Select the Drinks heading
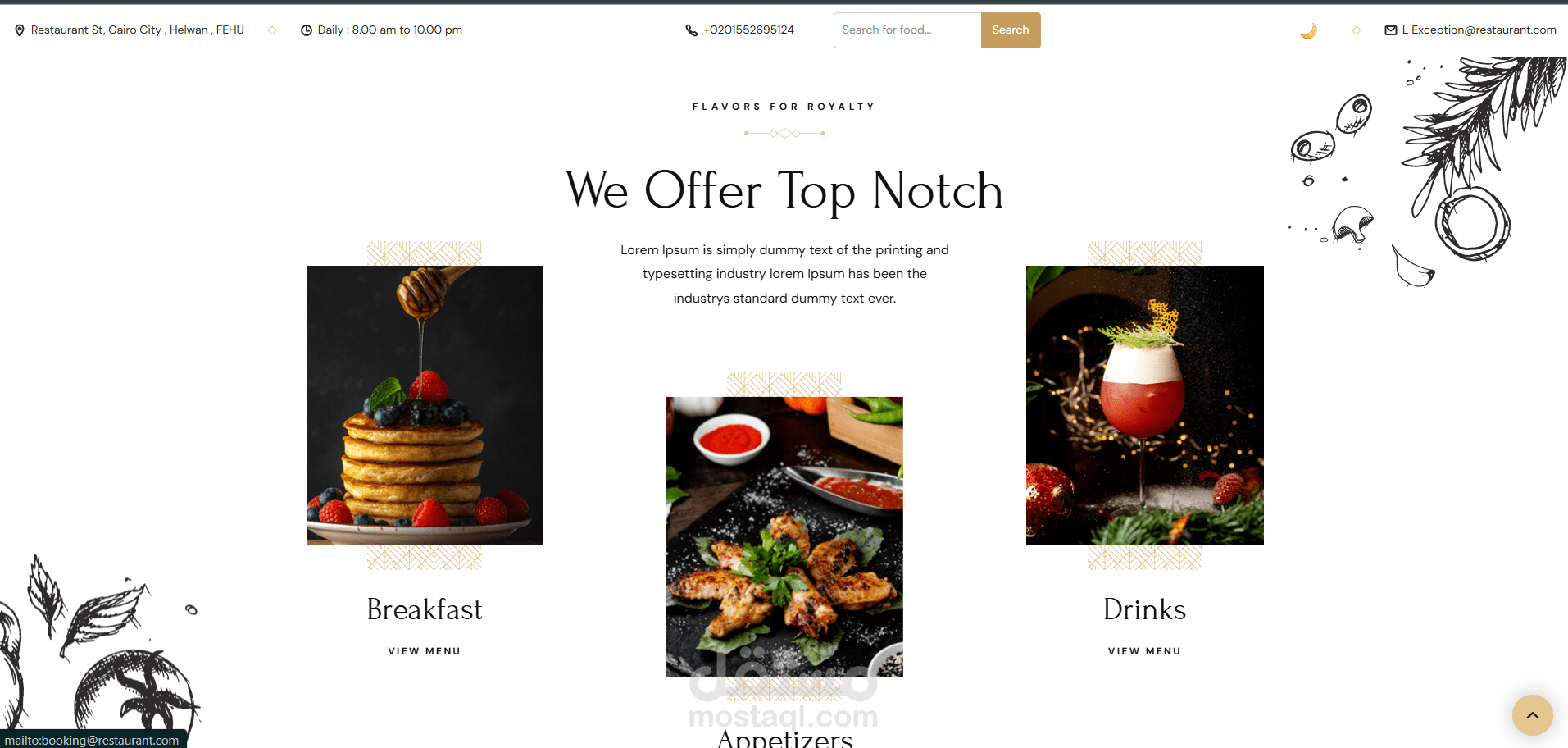The height and width of the screenshot is (748, 1568). [1145, 609]
